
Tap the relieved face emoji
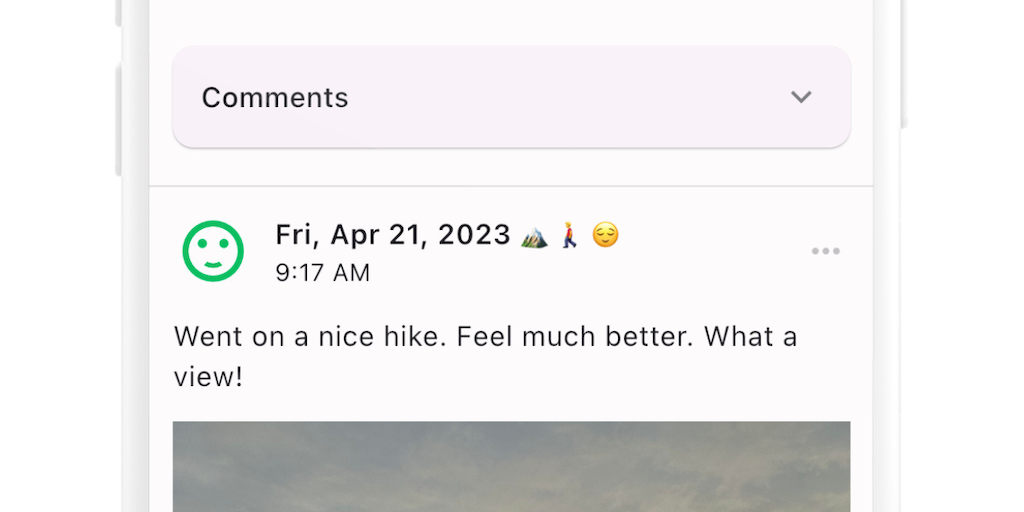[605, 235]
